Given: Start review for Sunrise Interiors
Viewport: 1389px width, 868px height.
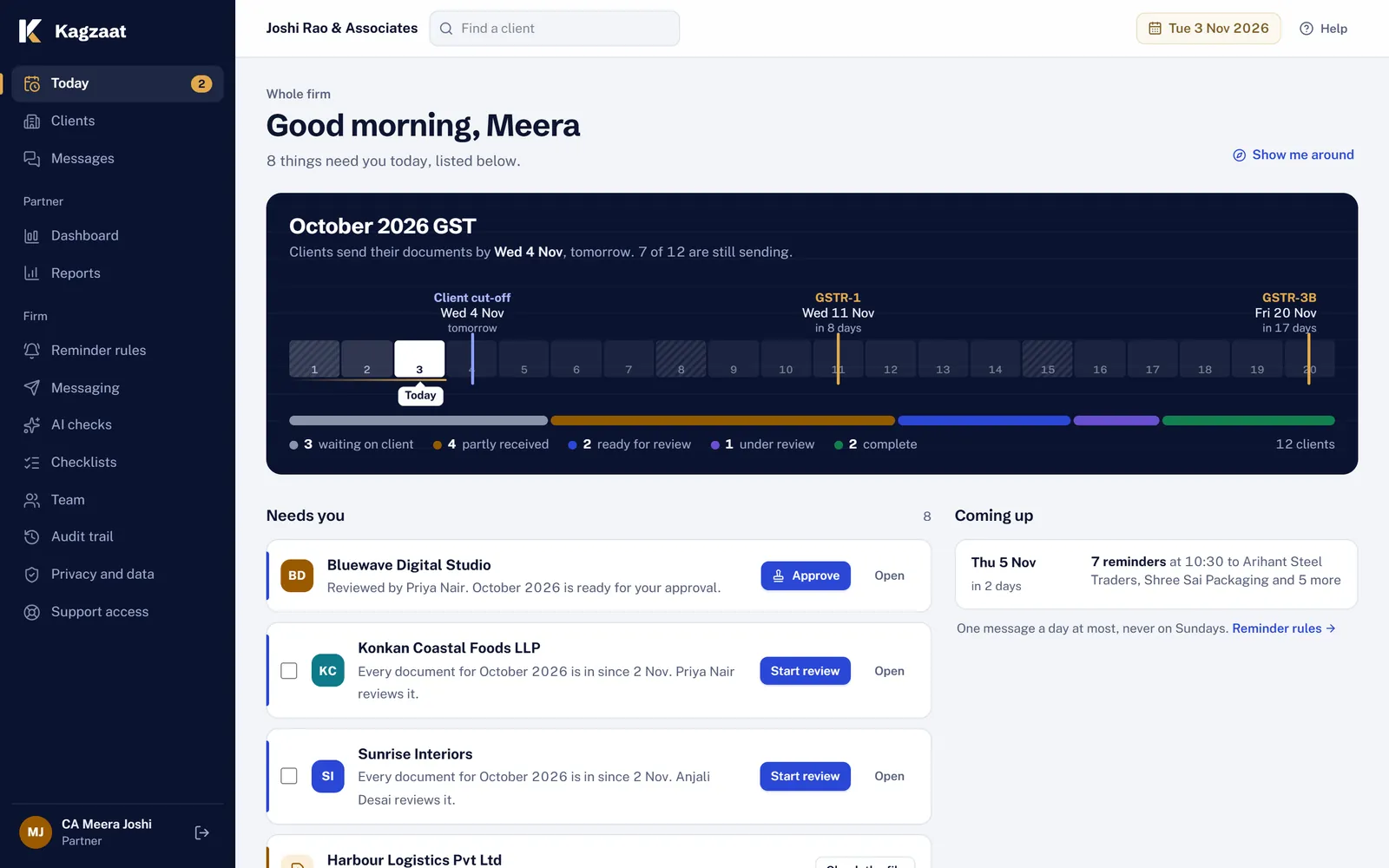Looking at the screenshot, I should coord(805,776).
